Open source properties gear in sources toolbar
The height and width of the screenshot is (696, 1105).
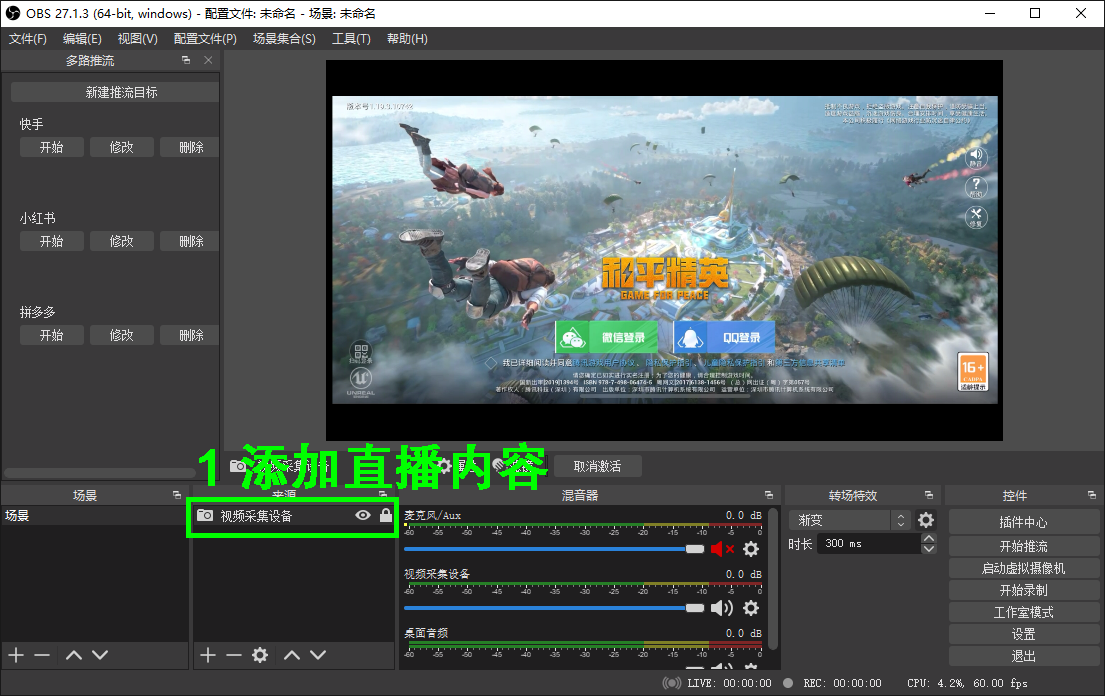pyautogui.click(x=260, y=655)
